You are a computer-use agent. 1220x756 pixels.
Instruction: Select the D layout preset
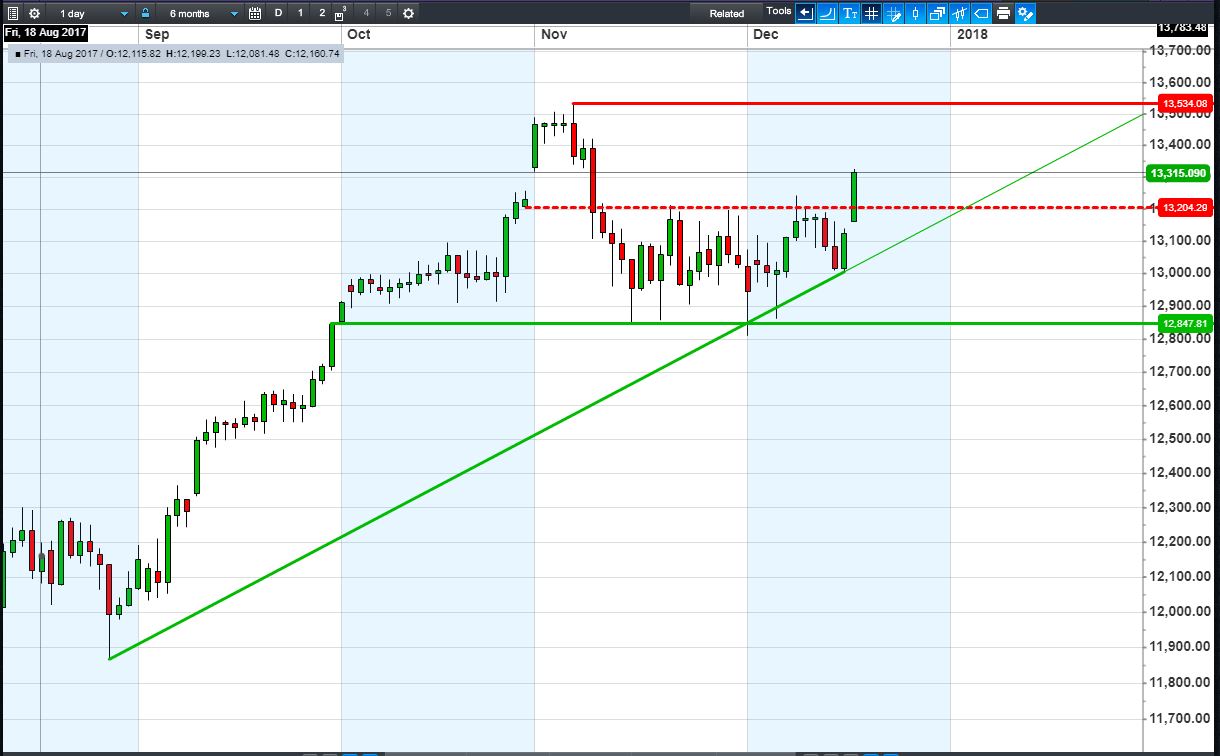pyautogui.click(x=279, y=13)
